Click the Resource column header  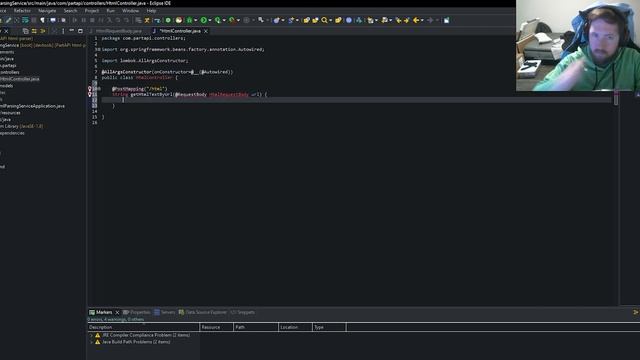coord(216,327)
